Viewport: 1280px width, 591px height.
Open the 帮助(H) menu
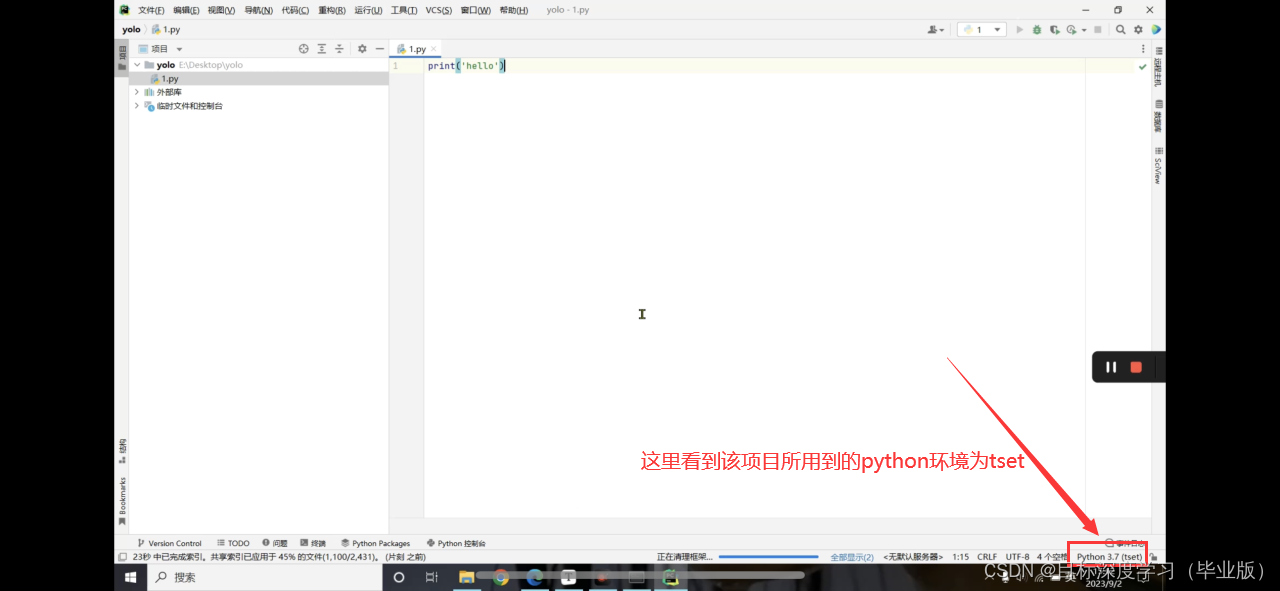[x=513, y=10]
